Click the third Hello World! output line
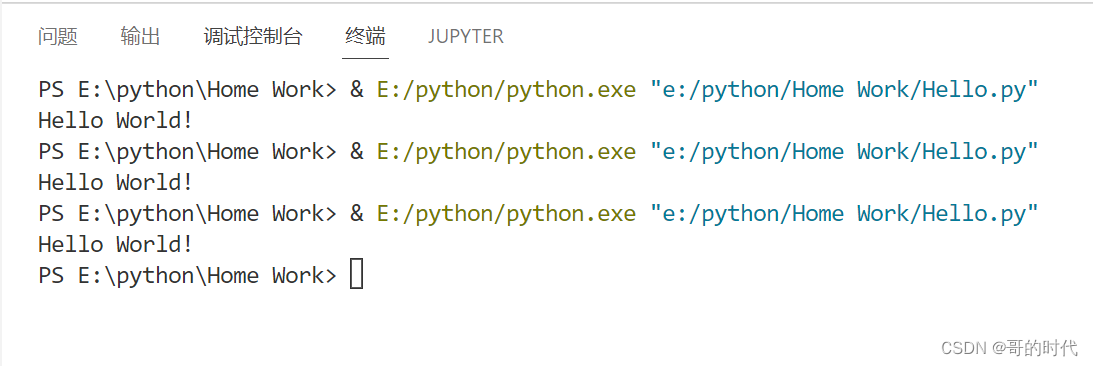 (x=115, y=244)
